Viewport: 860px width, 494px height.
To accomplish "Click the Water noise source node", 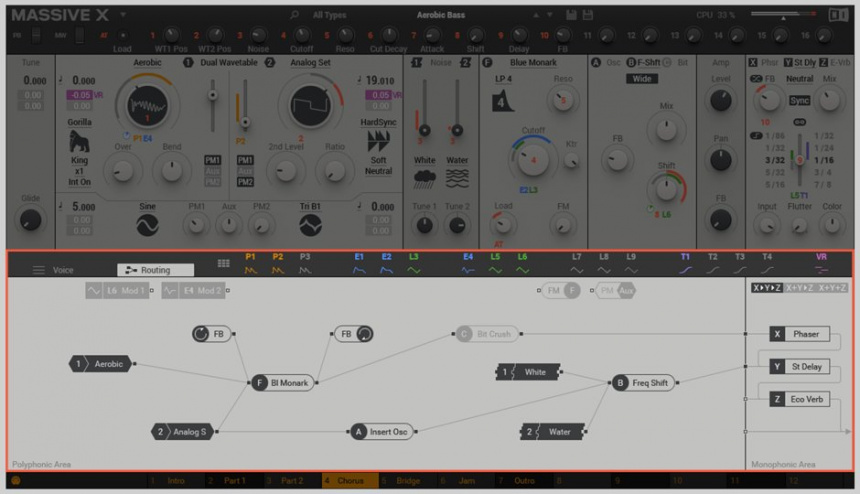I will (552, 432).
